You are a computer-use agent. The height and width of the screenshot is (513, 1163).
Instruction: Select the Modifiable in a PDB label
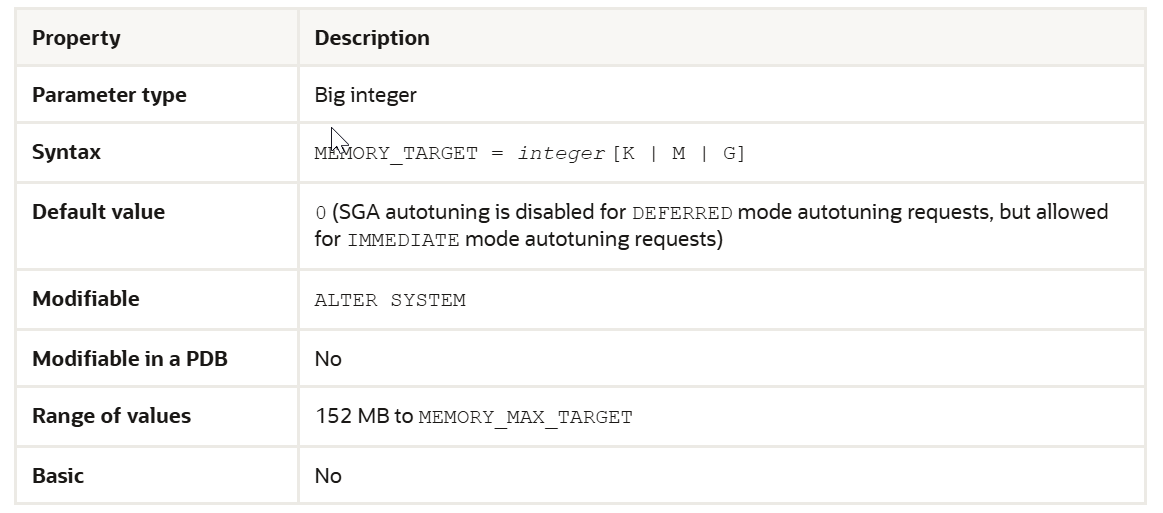130,358
